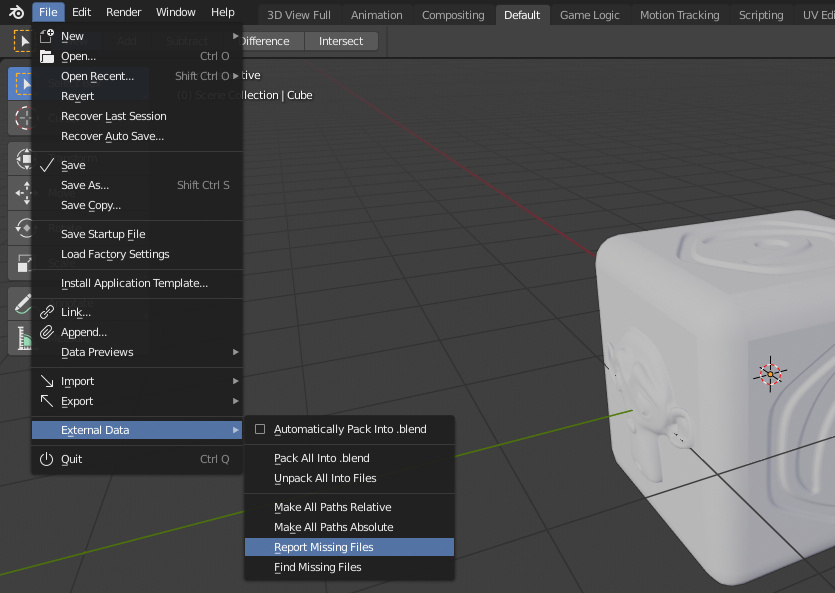835x593 pixels.
Task: Click the checkmark icon beside Save
Action: tap(46, 165)
